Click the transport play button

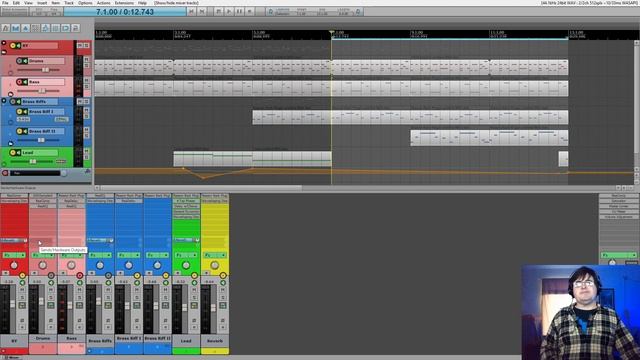(x=229, y=11)
